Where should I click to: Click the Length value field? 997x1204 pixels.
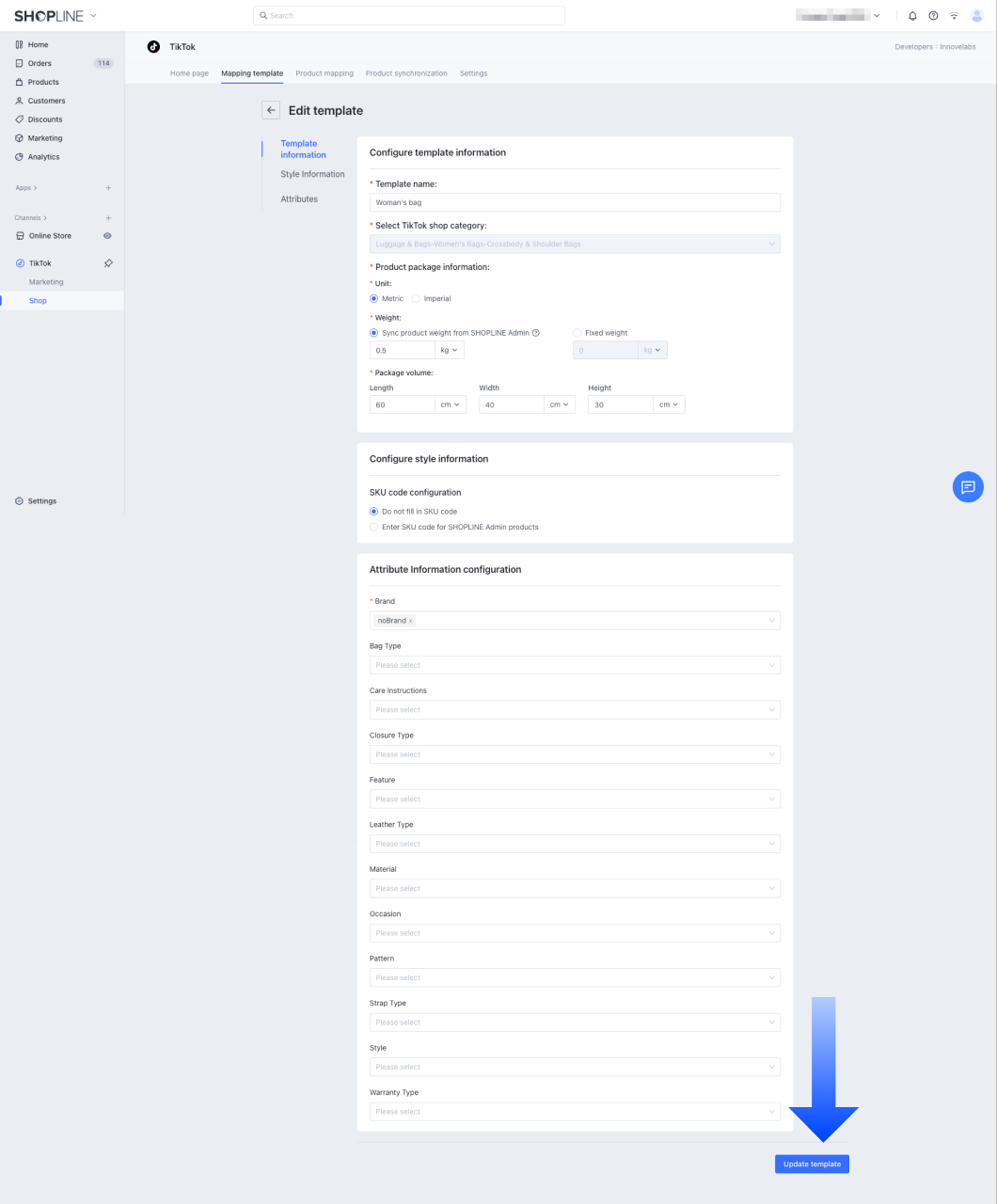tap(402, 404)
